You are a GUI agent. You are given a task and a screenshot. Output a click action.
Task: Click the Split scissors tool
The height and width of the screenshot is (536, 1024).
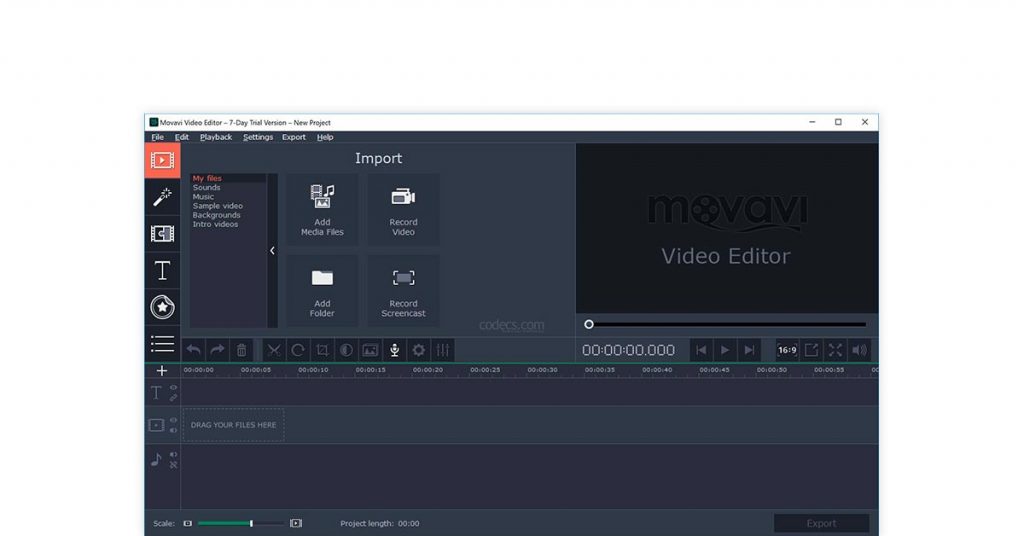(x=274, y=350)
